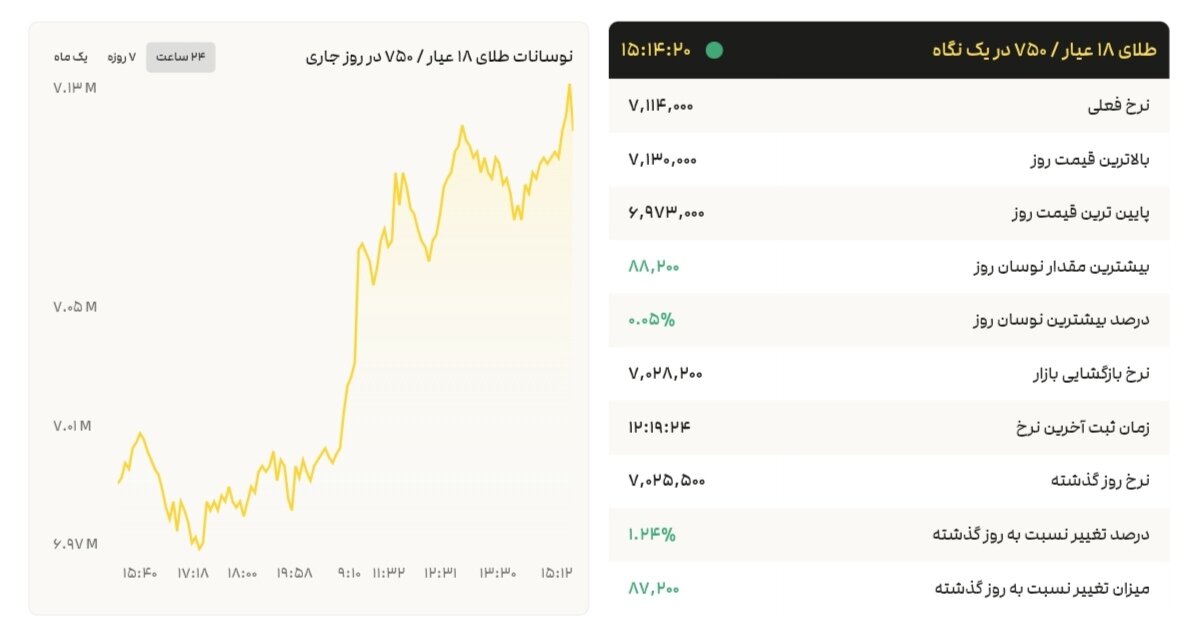Screen dimensions: 1186x625
Task: Select the ۱۵:۱۲ time axis label
Action: (558, 573)
